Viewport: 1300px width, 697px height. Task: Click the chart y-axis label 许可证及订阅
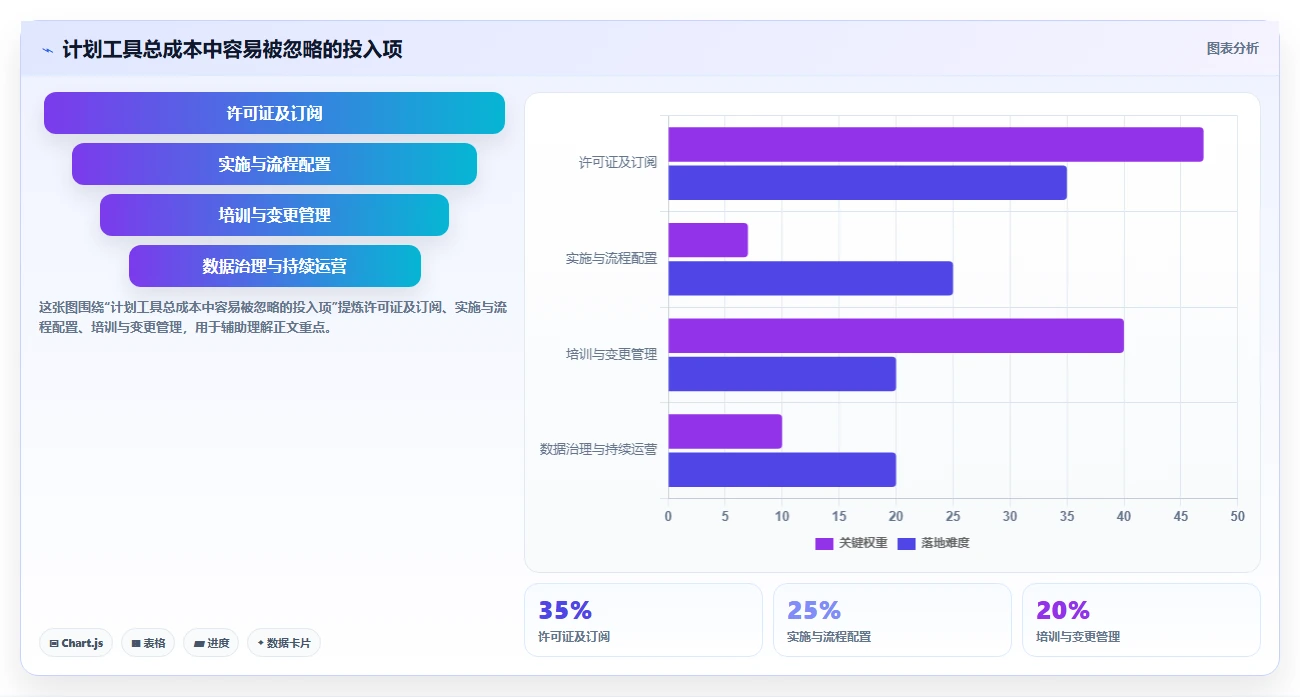618,162
